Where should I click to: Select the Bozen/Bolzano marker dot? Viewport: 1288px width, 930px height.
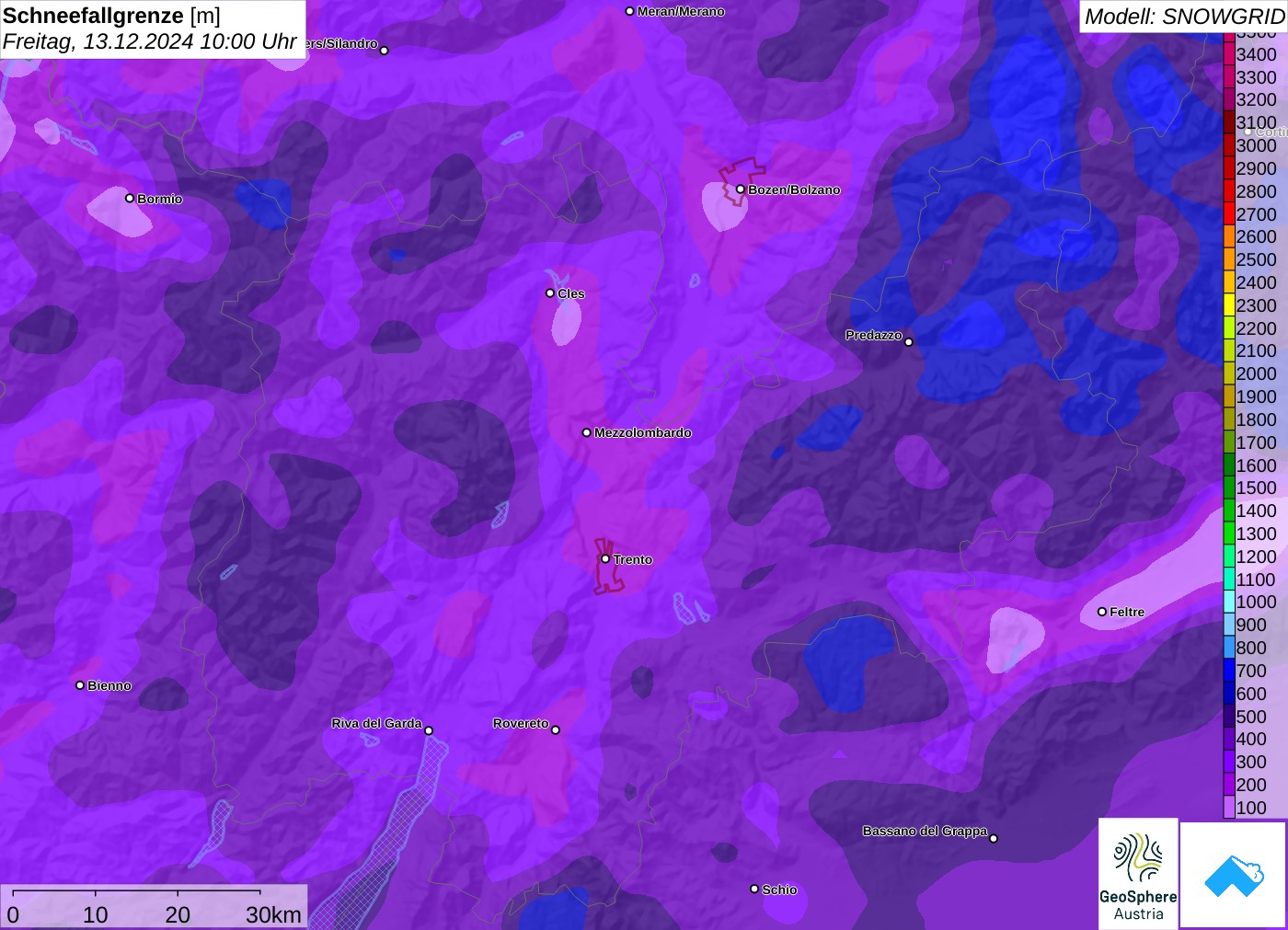[740, 189]
